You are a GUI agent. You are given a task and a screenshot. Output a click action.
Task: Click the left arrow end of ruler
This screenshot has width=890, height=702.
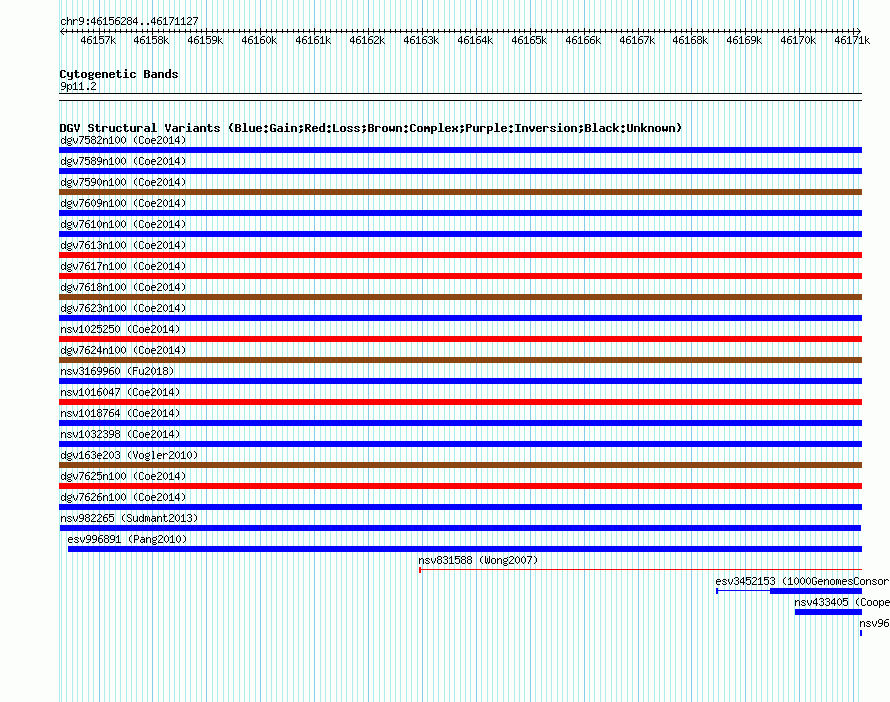(62, 31)
